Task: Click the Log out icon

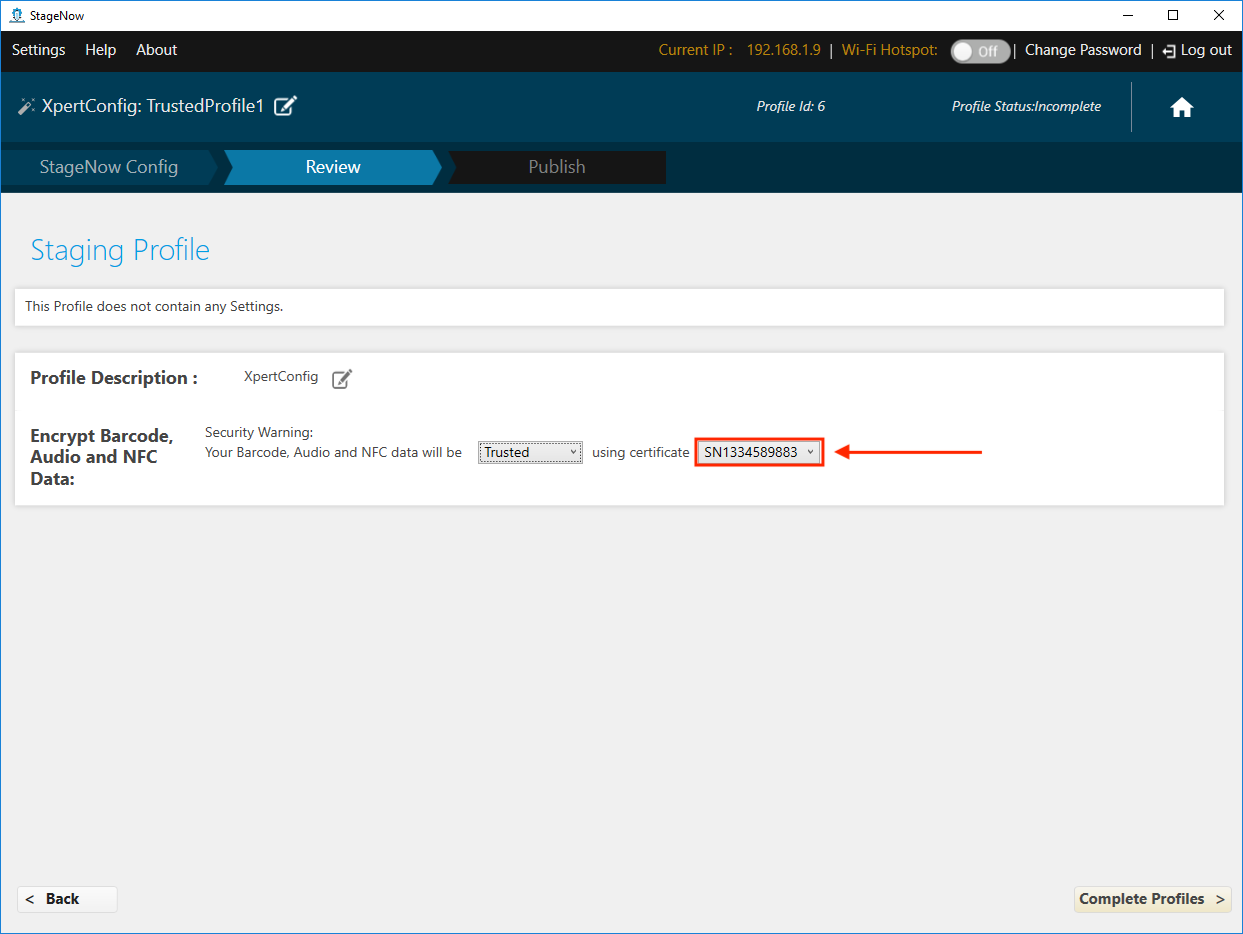Action: click(1168, 51)
